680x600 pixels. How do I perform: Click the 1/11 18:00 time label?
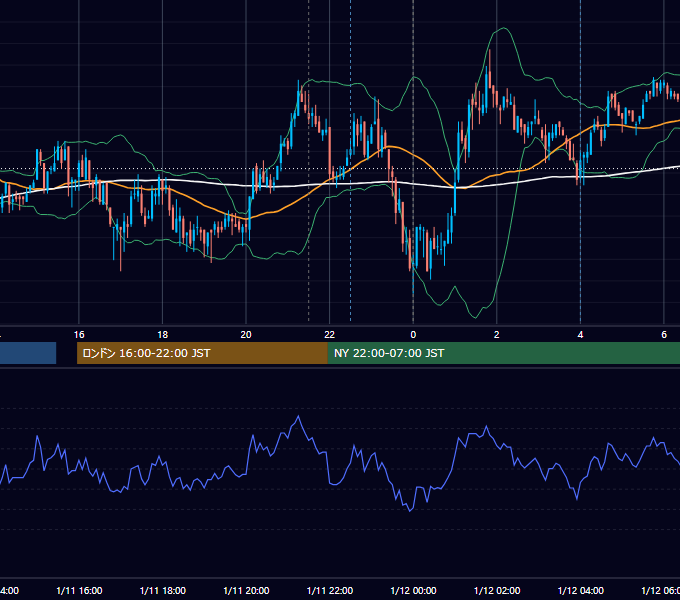coord(163,591)
